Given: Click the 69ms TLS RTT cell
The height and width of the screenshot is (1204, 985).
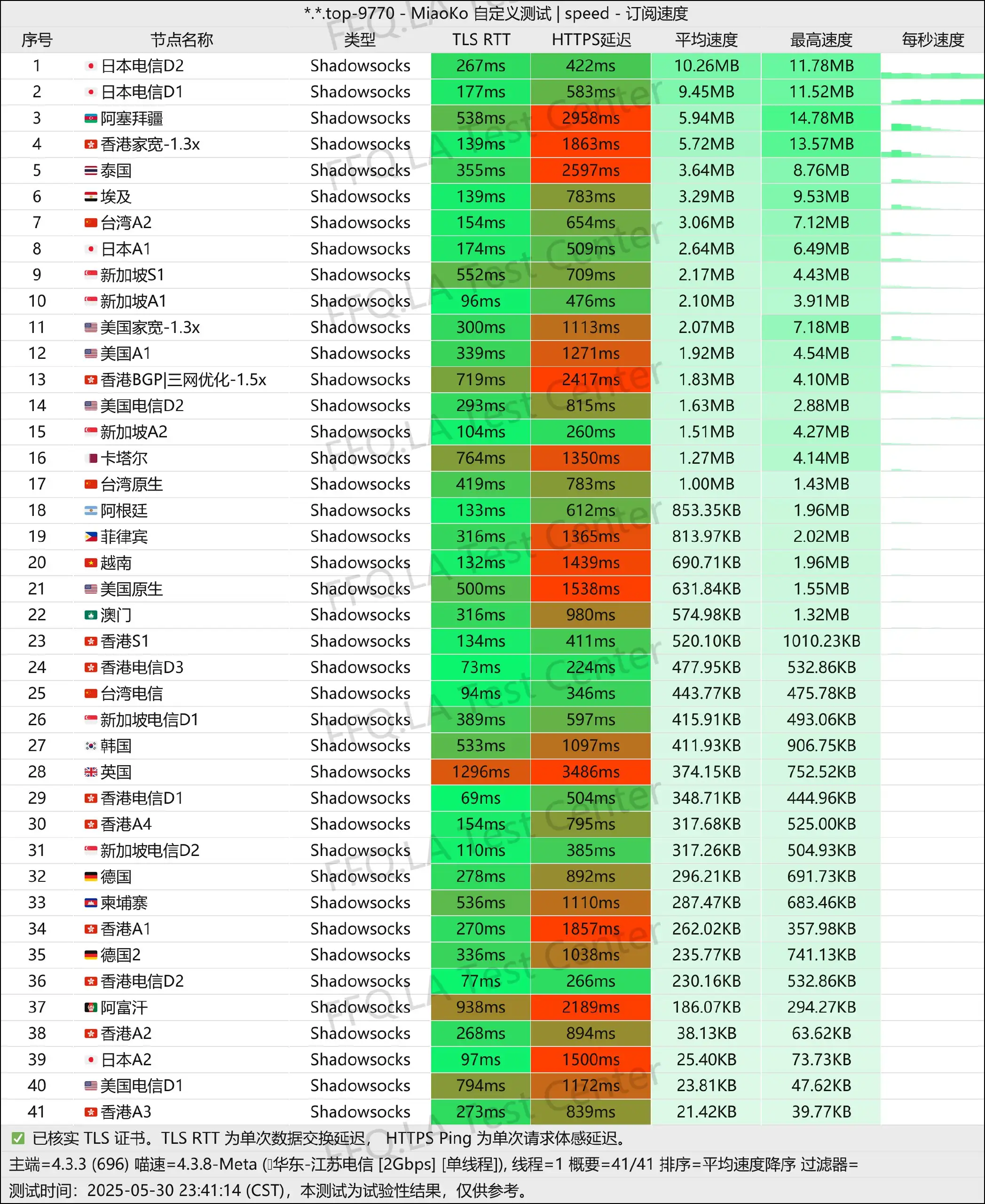Looking at the screenshot, I should [x=481, y=798].
